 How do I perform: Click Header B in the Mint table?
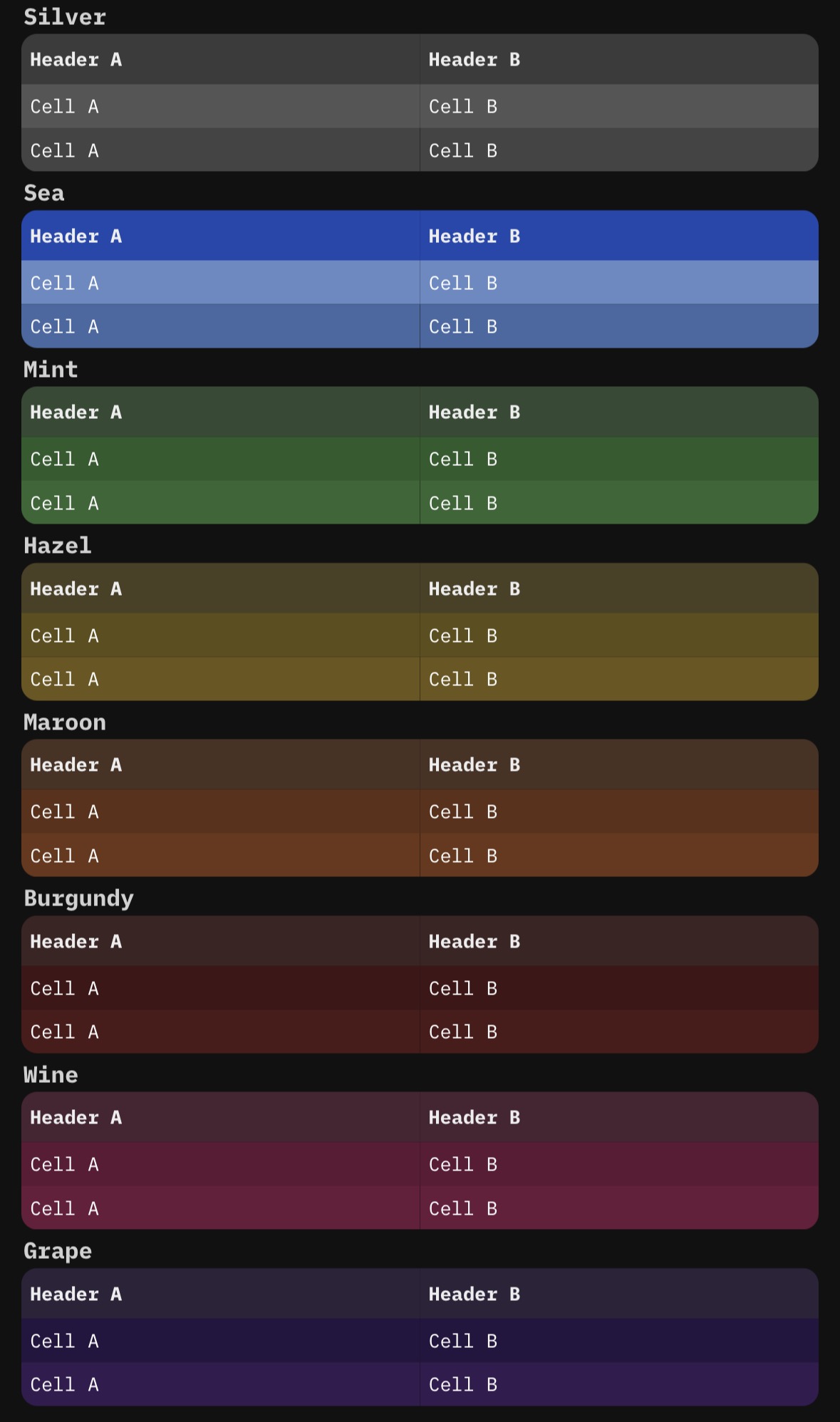(x=474, y=412)
